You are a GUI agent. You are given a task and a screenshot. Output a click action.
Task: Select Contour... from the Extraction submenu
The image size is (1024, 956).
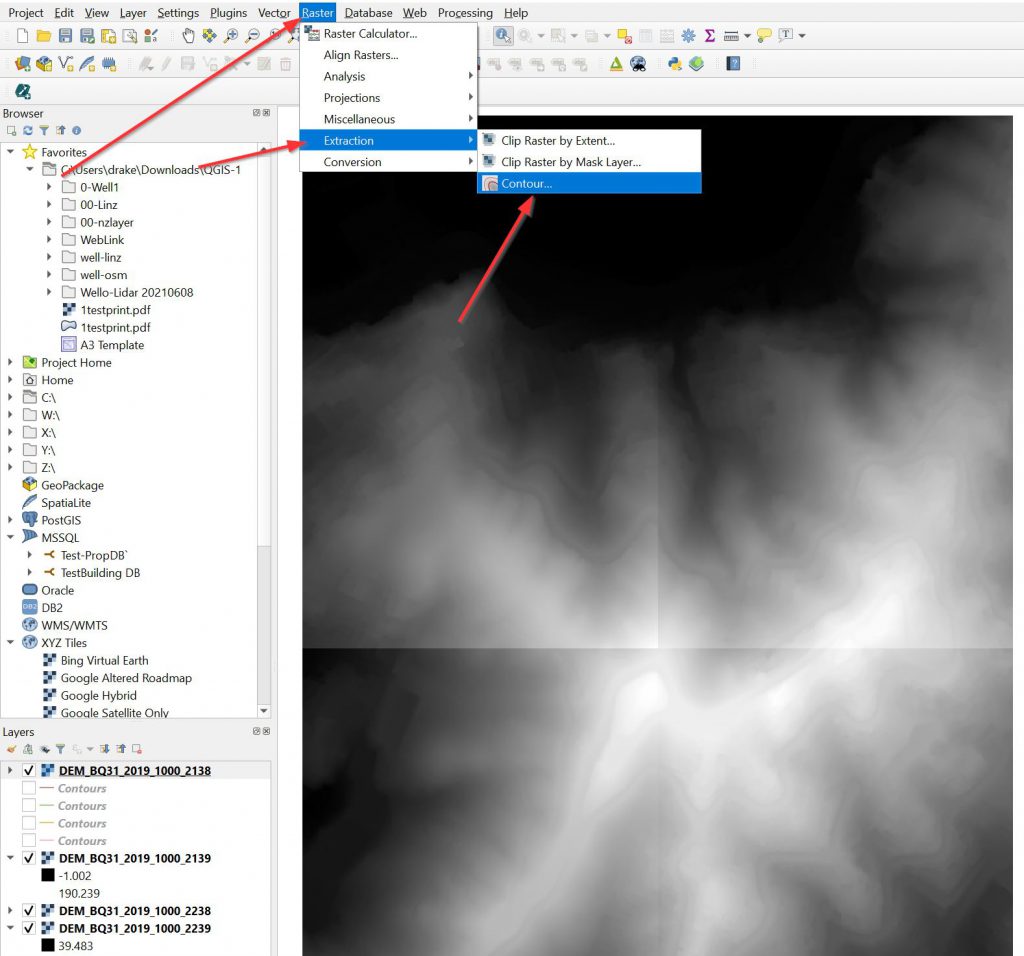tap(526, 184)
